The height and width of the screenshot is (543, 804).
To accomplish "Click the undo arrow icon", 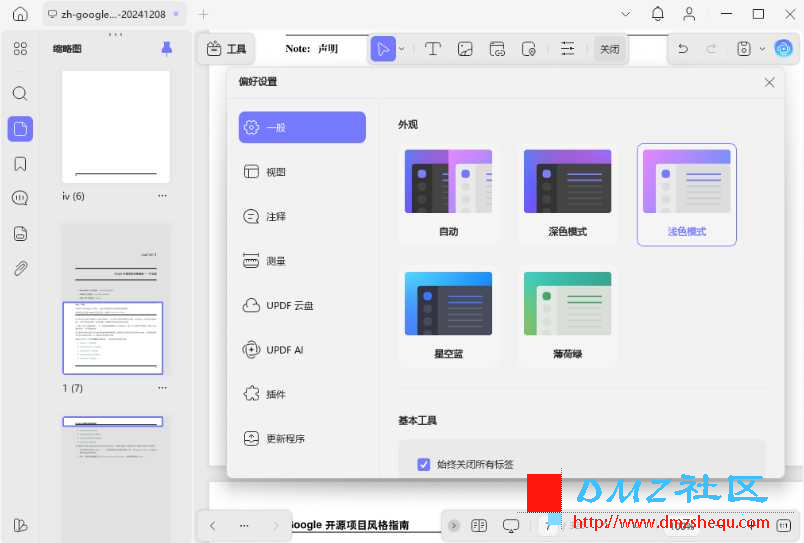I will pyautogui.click(x=682, y=49).
